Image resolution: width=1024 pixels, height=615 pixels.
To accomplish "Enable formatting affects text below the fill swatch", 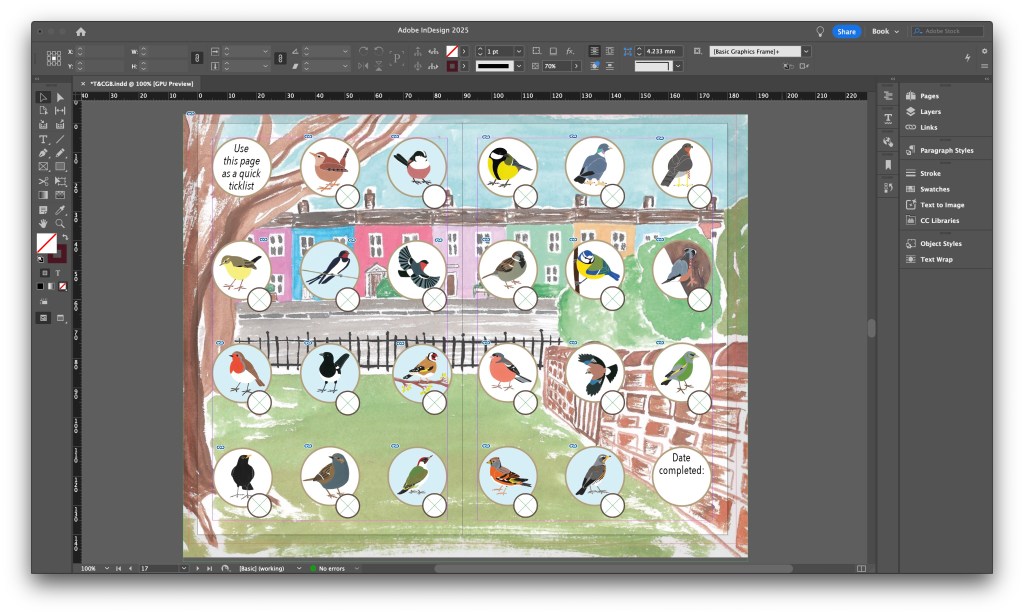I will 56,273.
